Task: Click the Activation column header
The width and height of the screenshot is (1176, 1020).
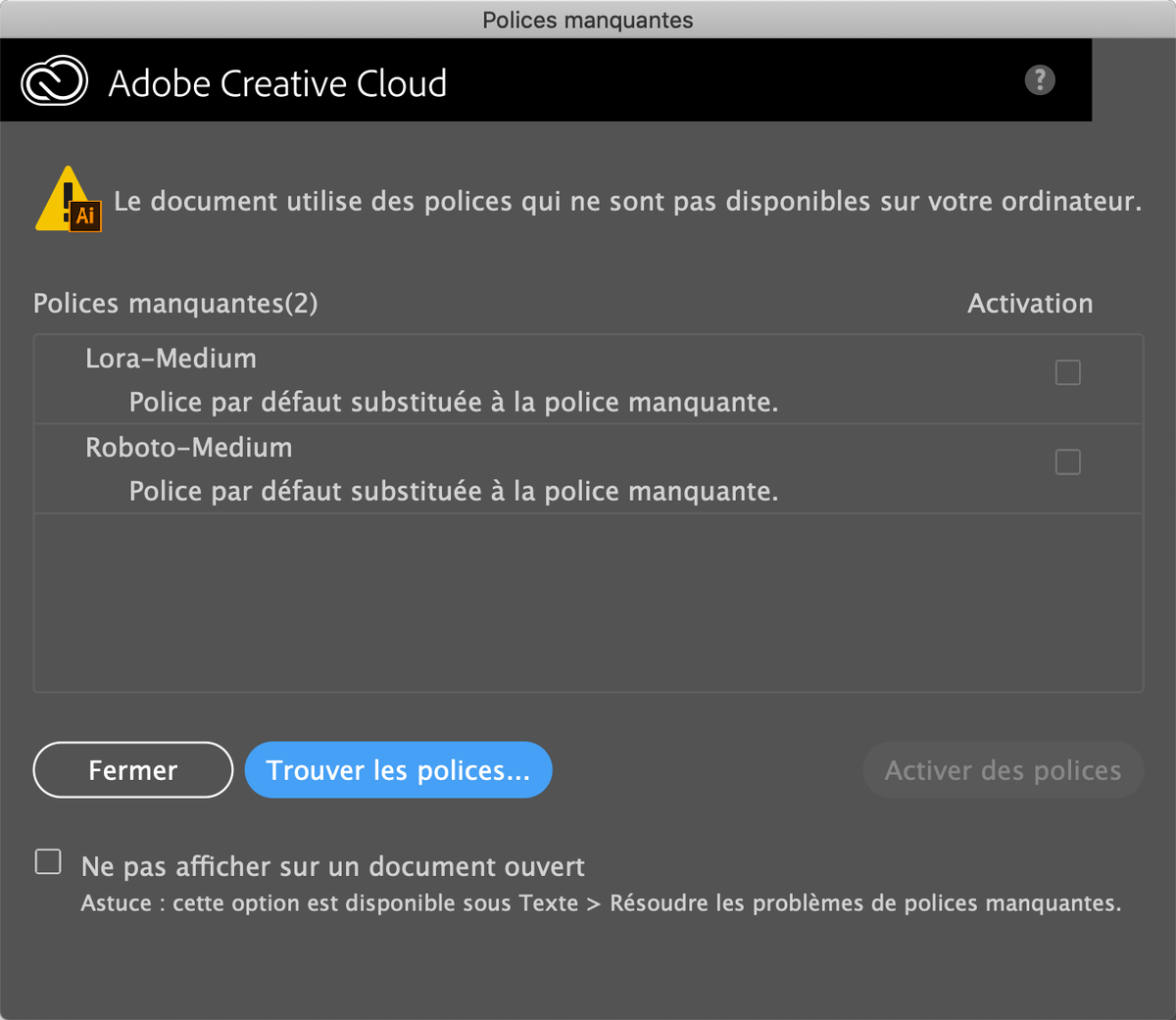Action: [1030, 304]
